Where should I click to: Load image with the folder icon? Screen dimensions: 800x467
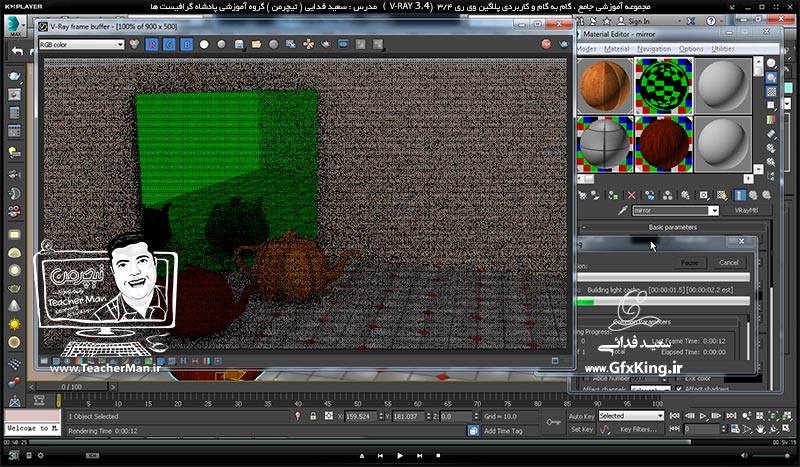tap(256, 44)
